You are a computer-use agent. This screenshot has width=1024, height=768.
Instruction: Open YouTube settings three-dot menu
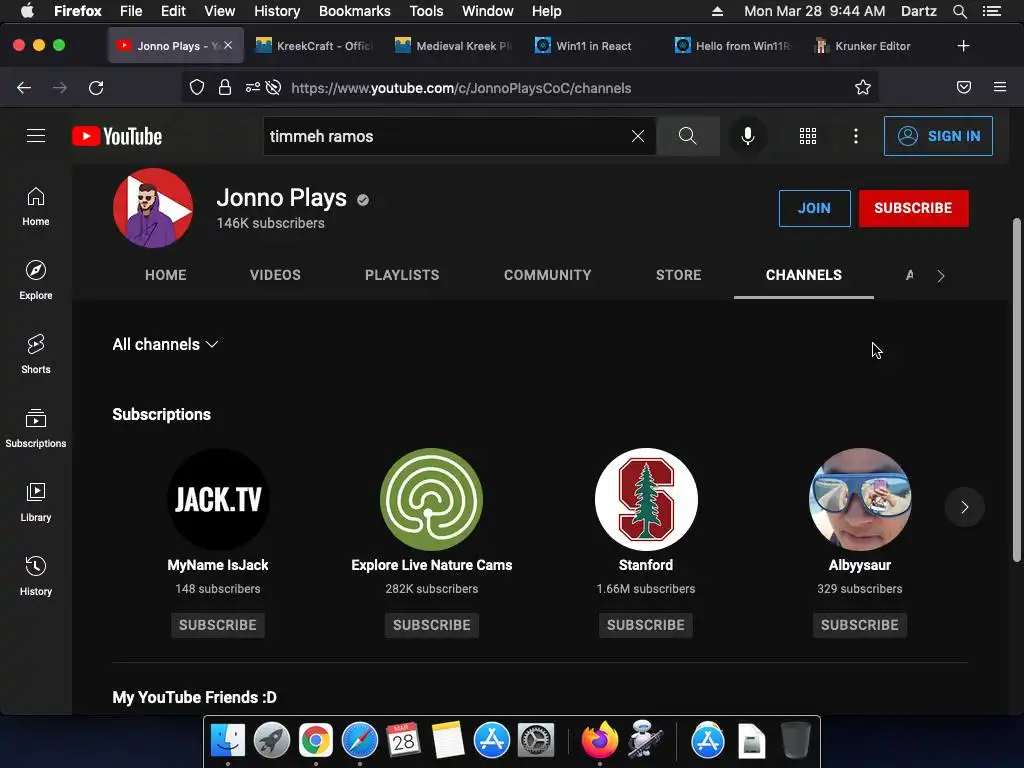pyautogui.click(x=856, y=136)
